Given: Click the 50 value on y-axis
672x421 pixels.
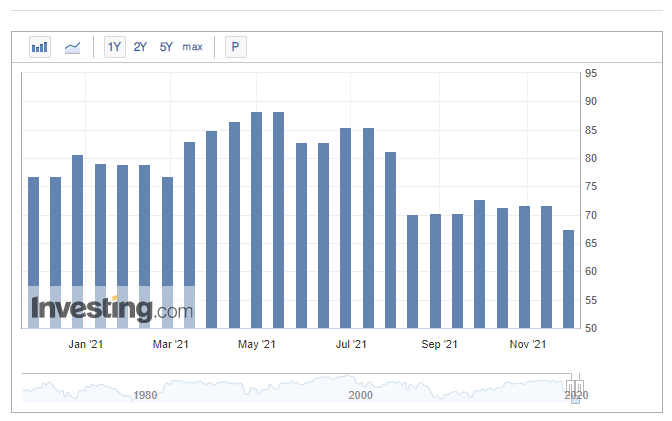Looking at the screenshot, I should point(591,328).
